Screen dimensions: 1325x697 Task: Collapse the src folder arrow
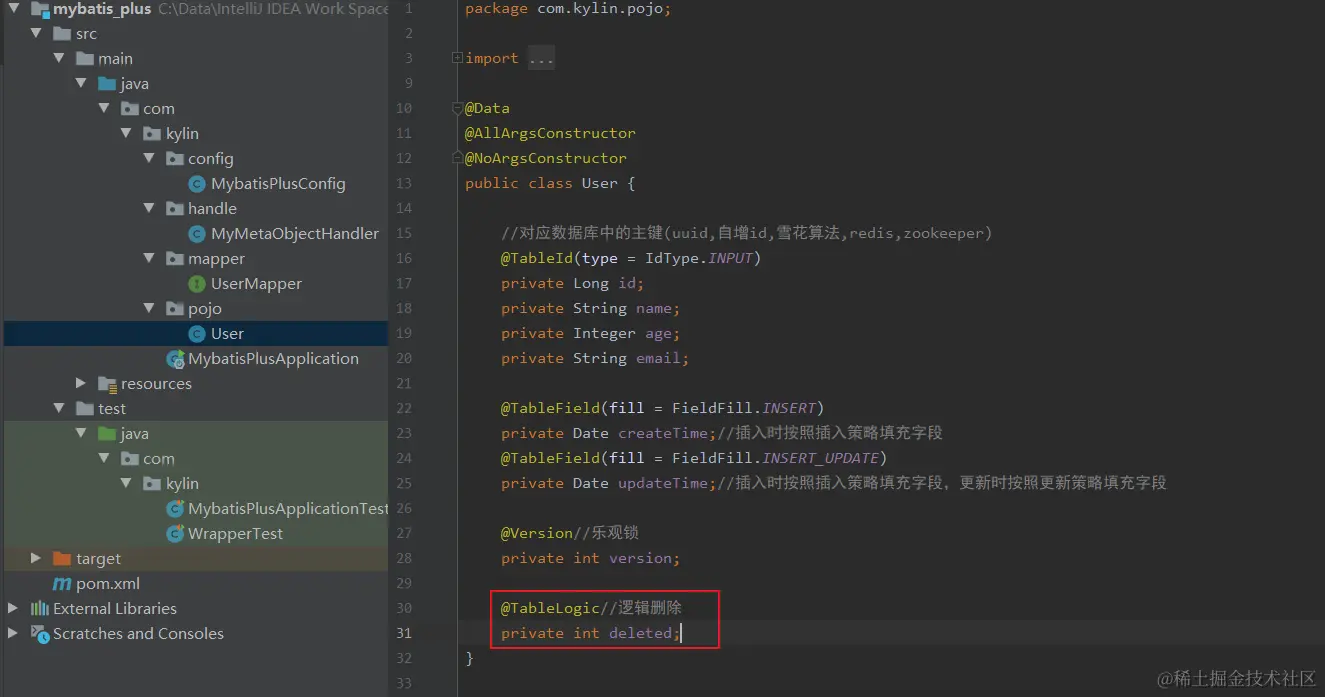(x=37, y=33)
